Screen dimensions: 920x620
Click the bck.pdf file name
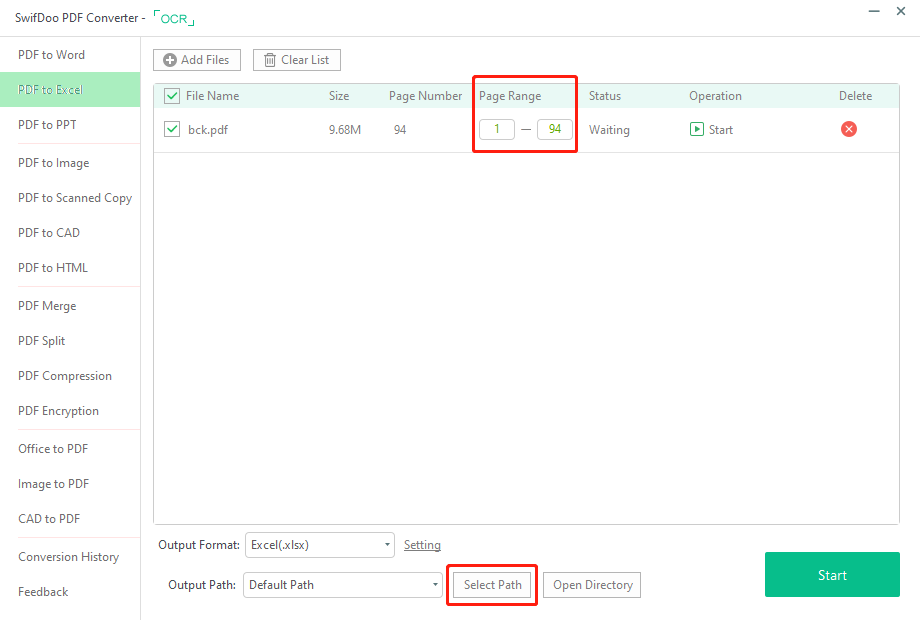(208, 130)
